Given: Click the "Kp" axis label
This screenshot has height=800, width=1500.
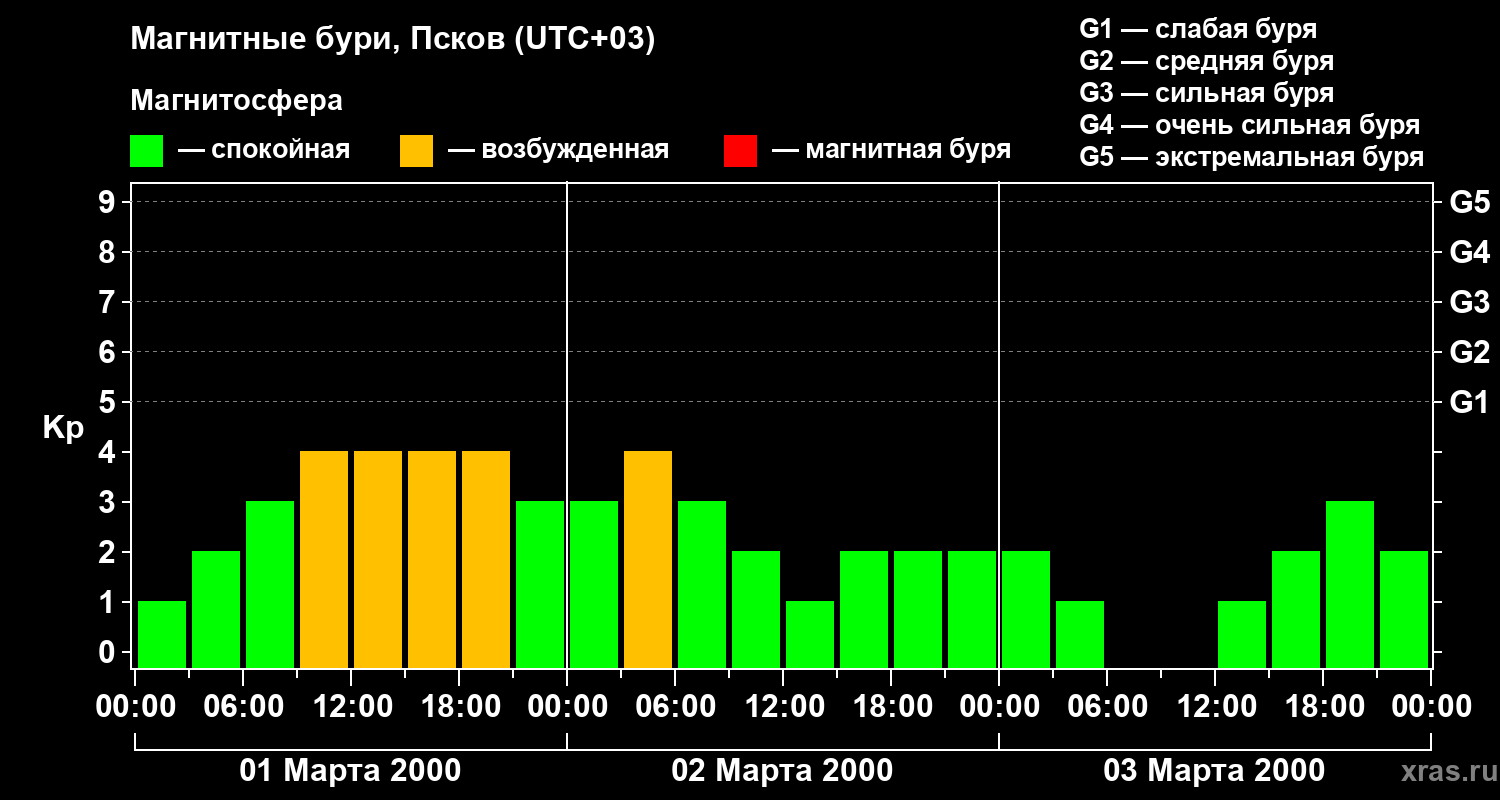Looking at the screenshot, I should click(x=63, y=428).
